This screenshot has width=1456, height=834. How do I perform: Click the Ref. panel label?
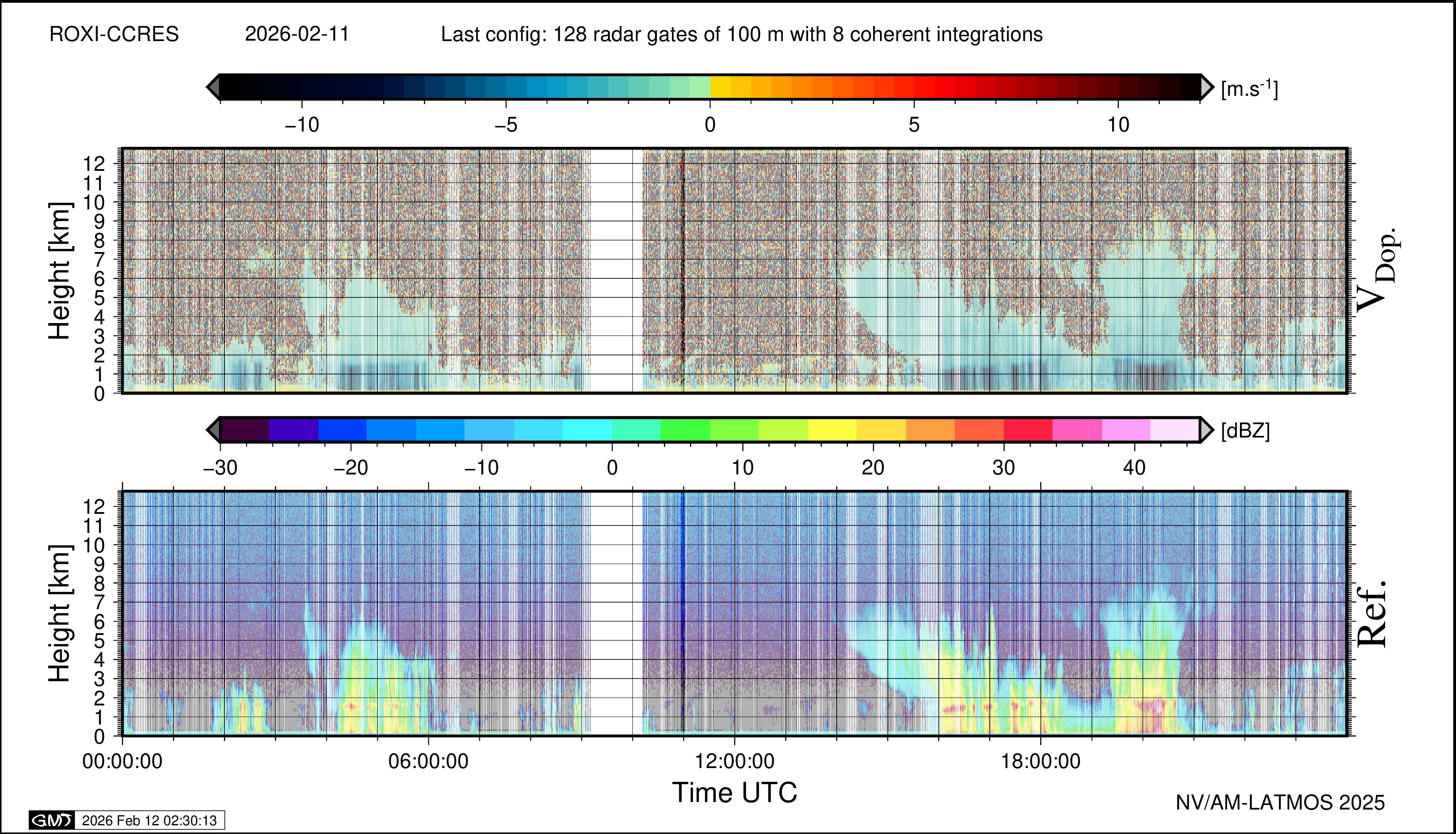coord(1372,614)
